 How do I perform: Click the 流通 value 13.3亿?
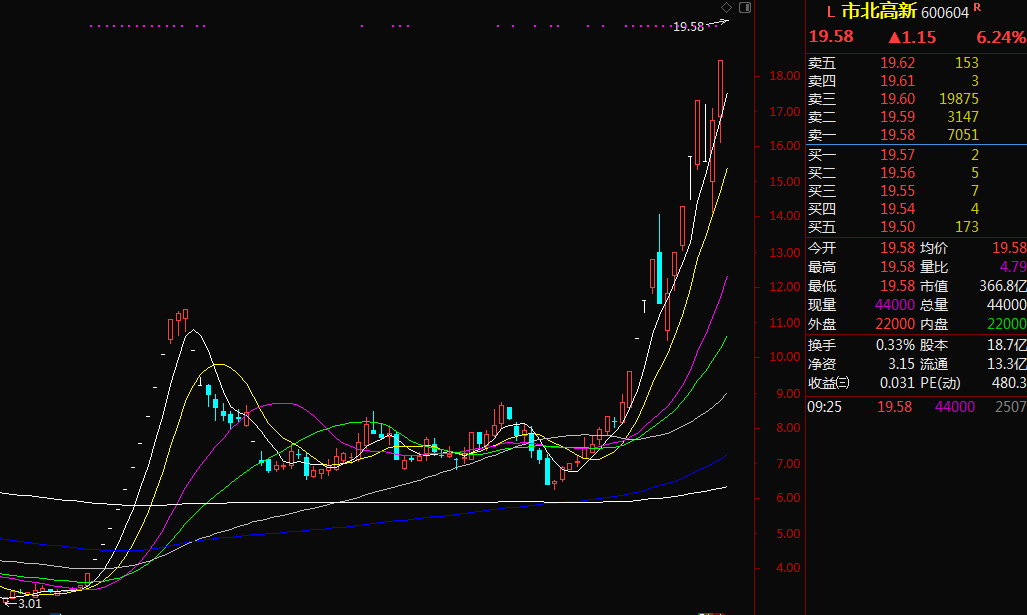coord(1007,364)
